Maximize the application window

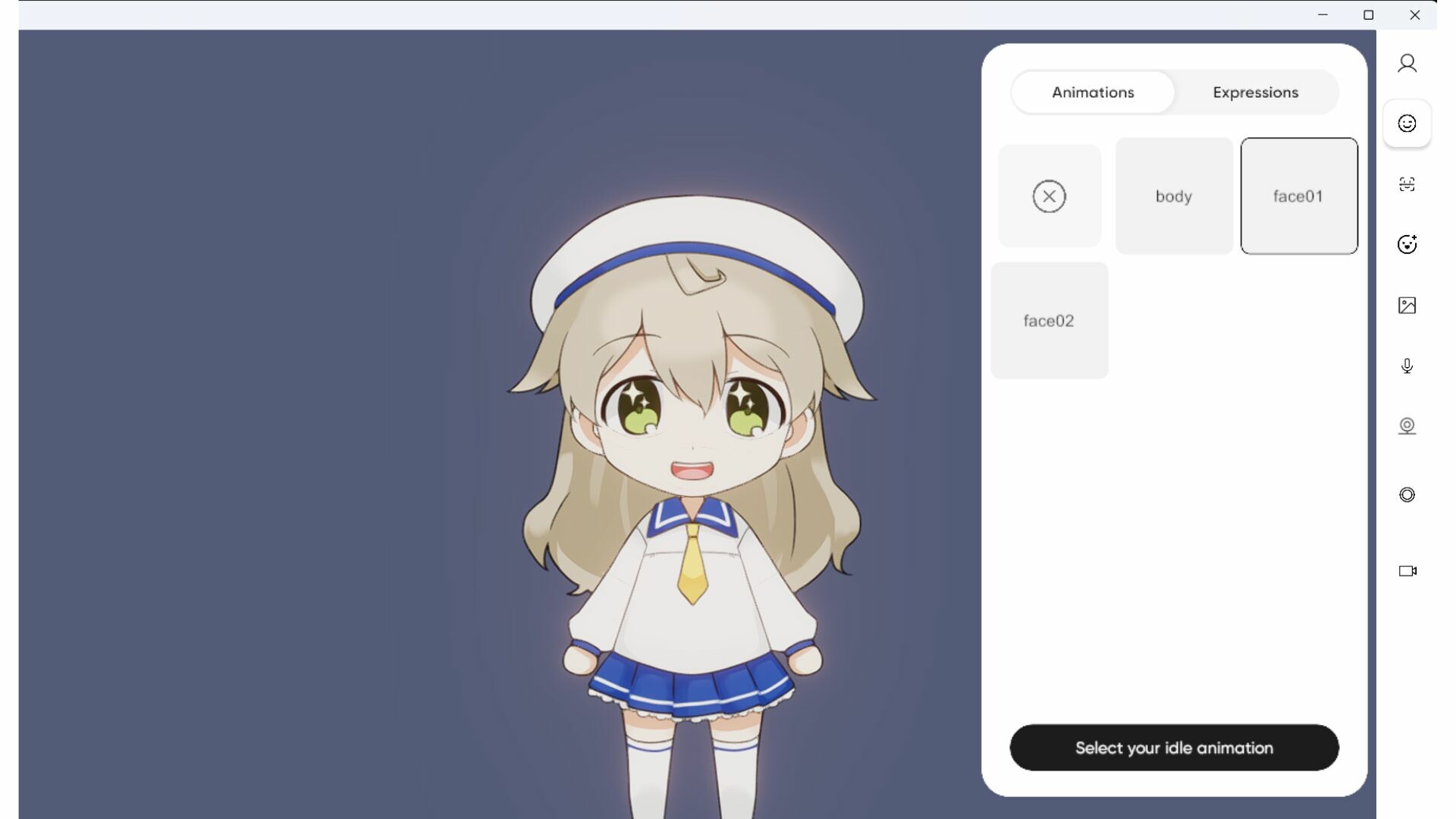coord(1369,14)
